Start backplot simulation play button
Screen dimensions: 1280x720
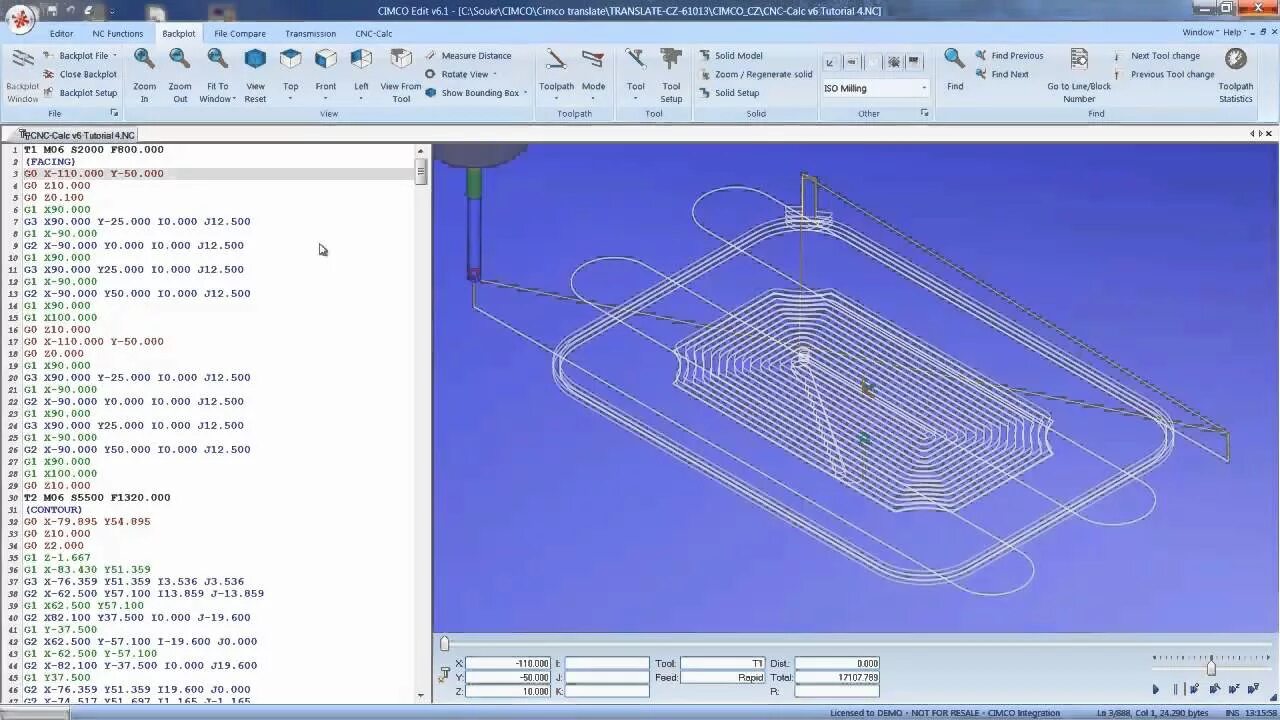point(1156,689)
